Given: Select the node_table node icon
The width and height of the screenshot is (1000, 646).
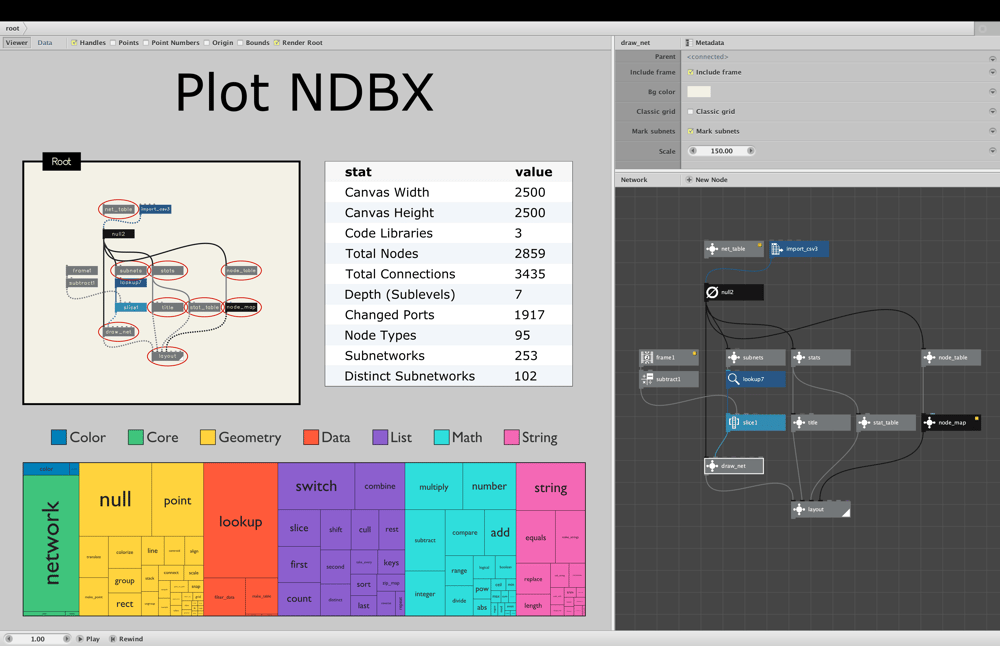Looking at the screenshot, I should point(930,358).
